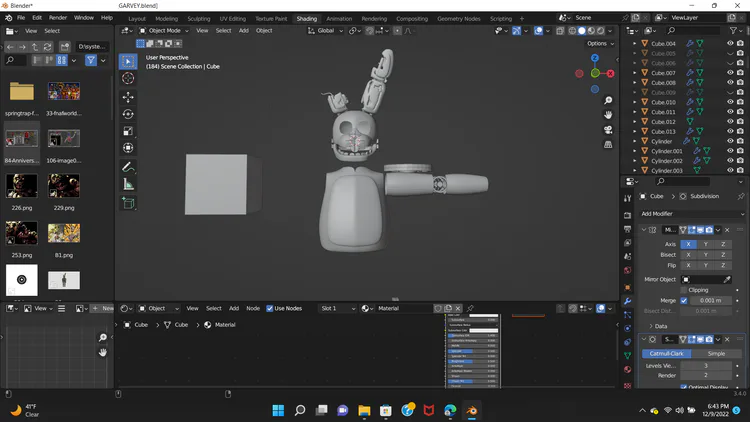750x422 pixels.
Task: Open the Tool properties tab icon
Action: (628, 198)
